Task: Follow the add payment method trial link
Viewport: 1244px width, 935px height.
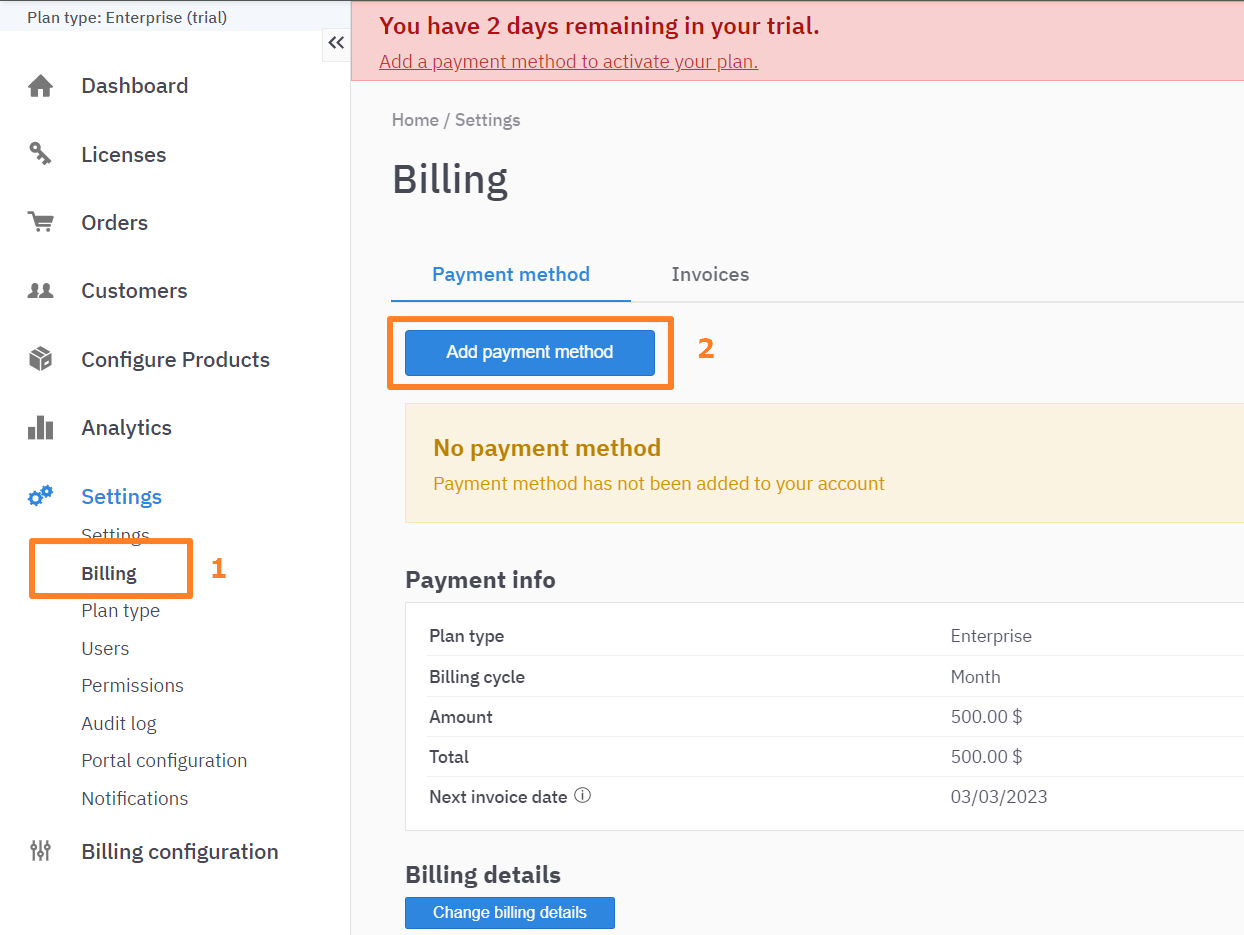Action: [568, 62]
